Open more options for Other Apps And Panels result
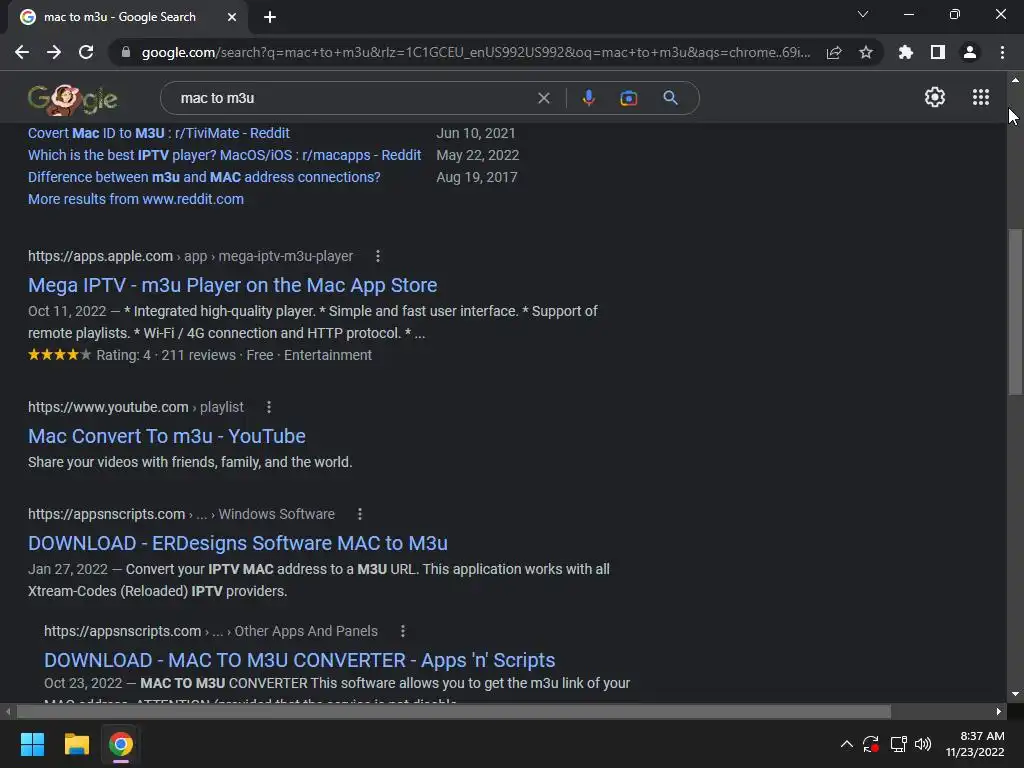Screen dimensions: 1024x768 tap(402, 631)
